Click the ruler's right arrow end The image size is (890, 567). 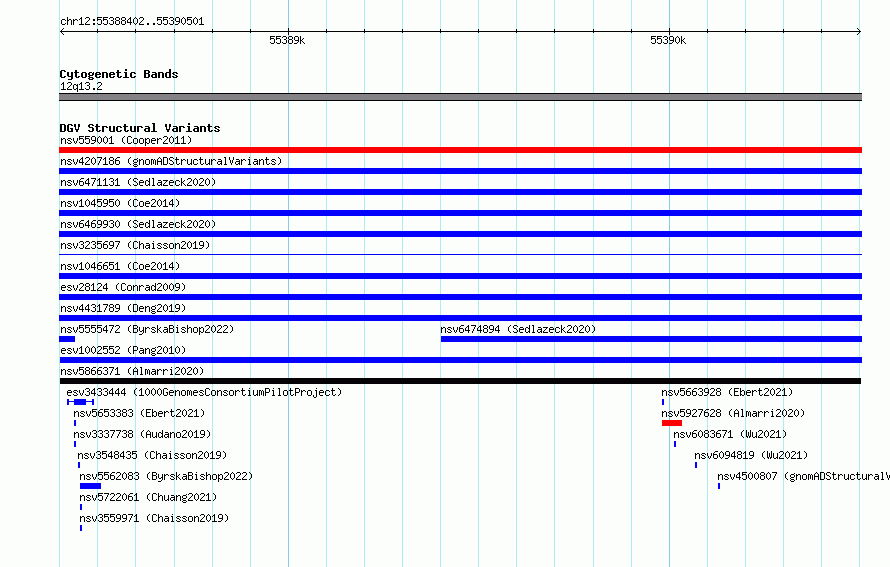coord(859,32)
